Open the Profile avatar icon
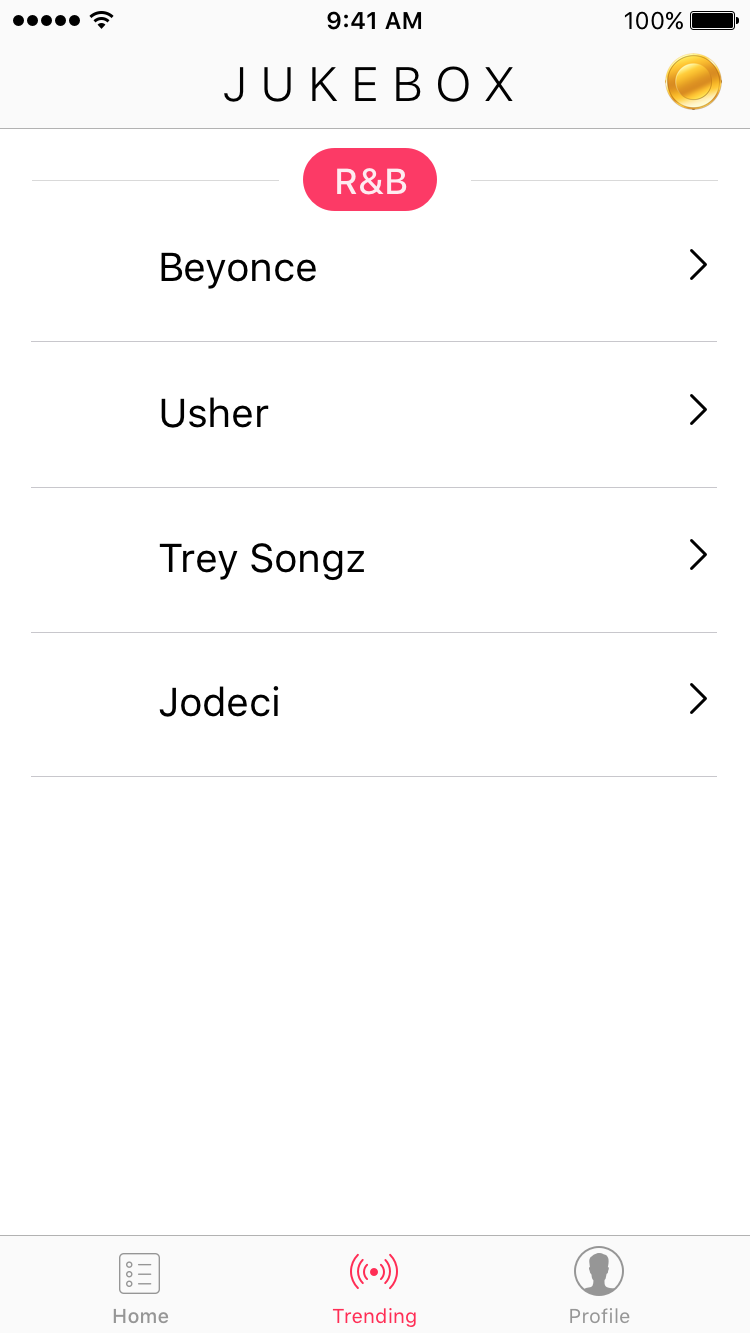This screenshot has height=1333, width=750. point(599,1271)
